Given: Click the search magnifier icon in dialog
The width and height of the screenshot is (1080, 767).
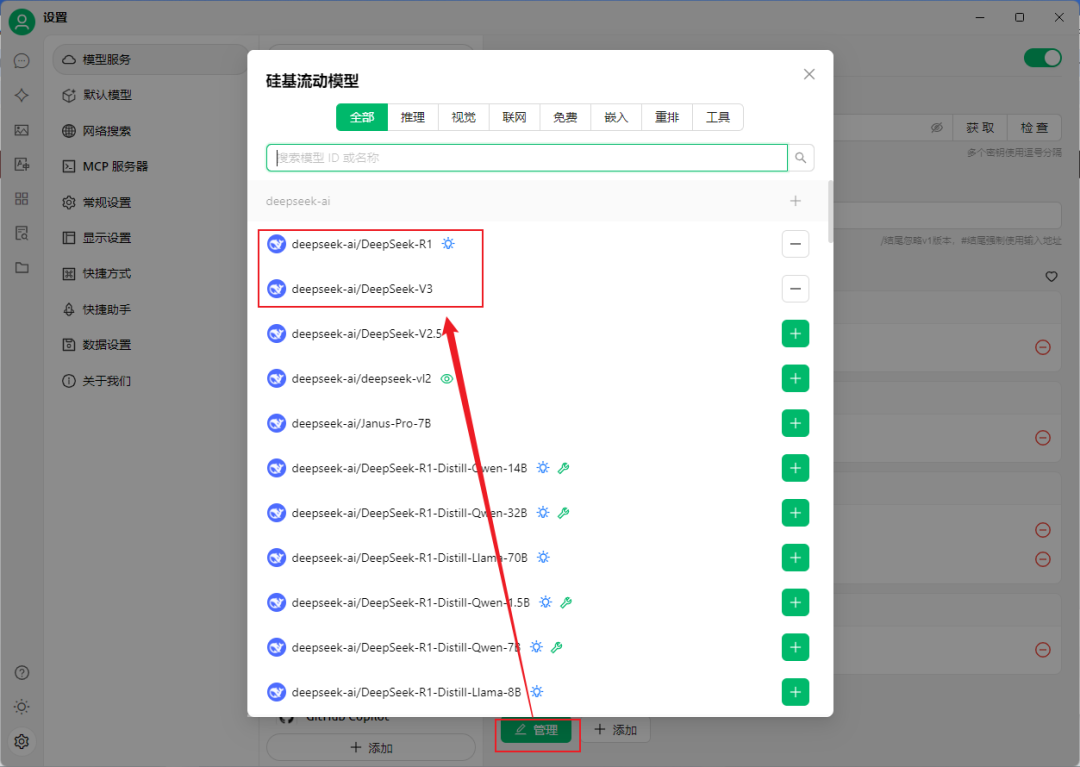Looking at the screenshot, I should pos(800,158).
